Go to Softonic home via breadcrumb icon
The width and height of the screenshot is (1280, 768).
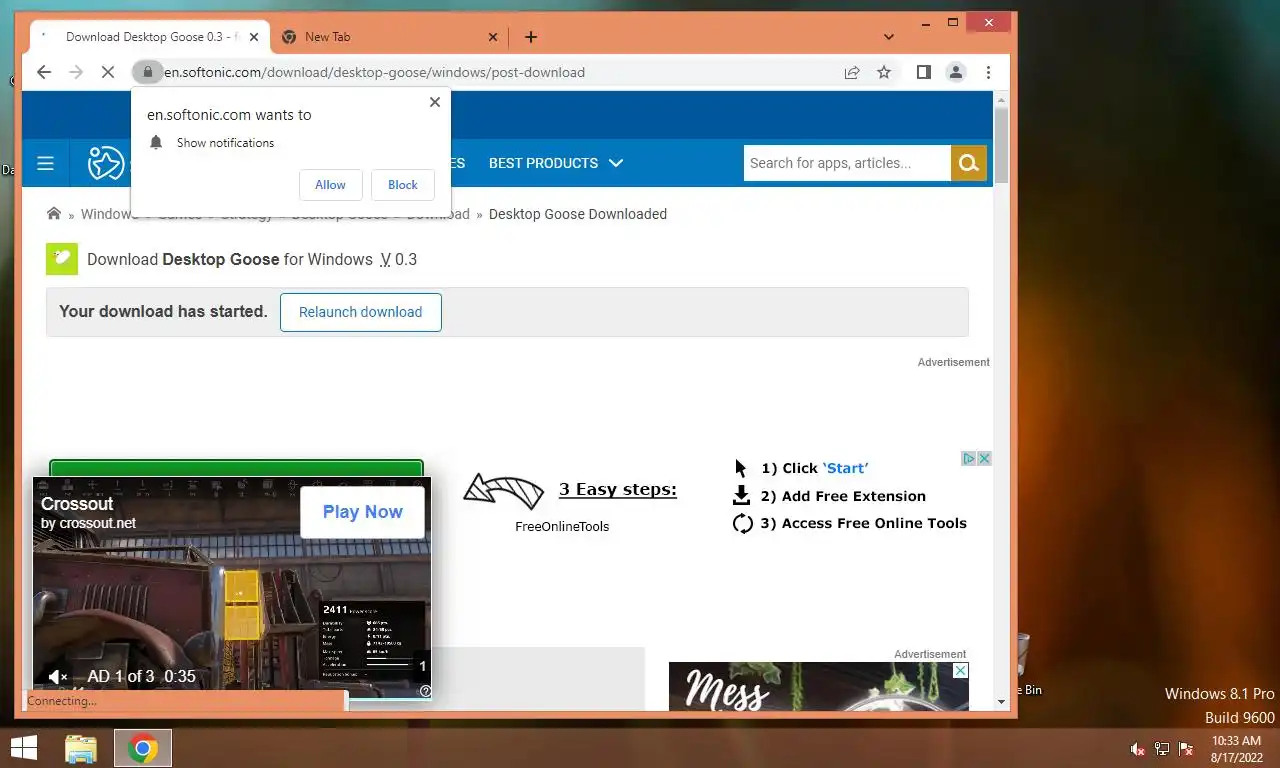point(54,214)
